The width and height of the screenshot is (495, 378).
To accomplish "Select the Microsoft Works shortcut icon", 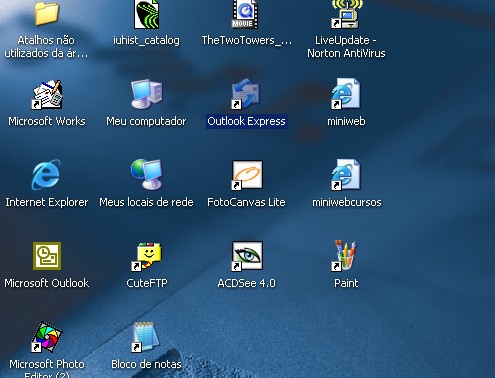I will (47, 94).
